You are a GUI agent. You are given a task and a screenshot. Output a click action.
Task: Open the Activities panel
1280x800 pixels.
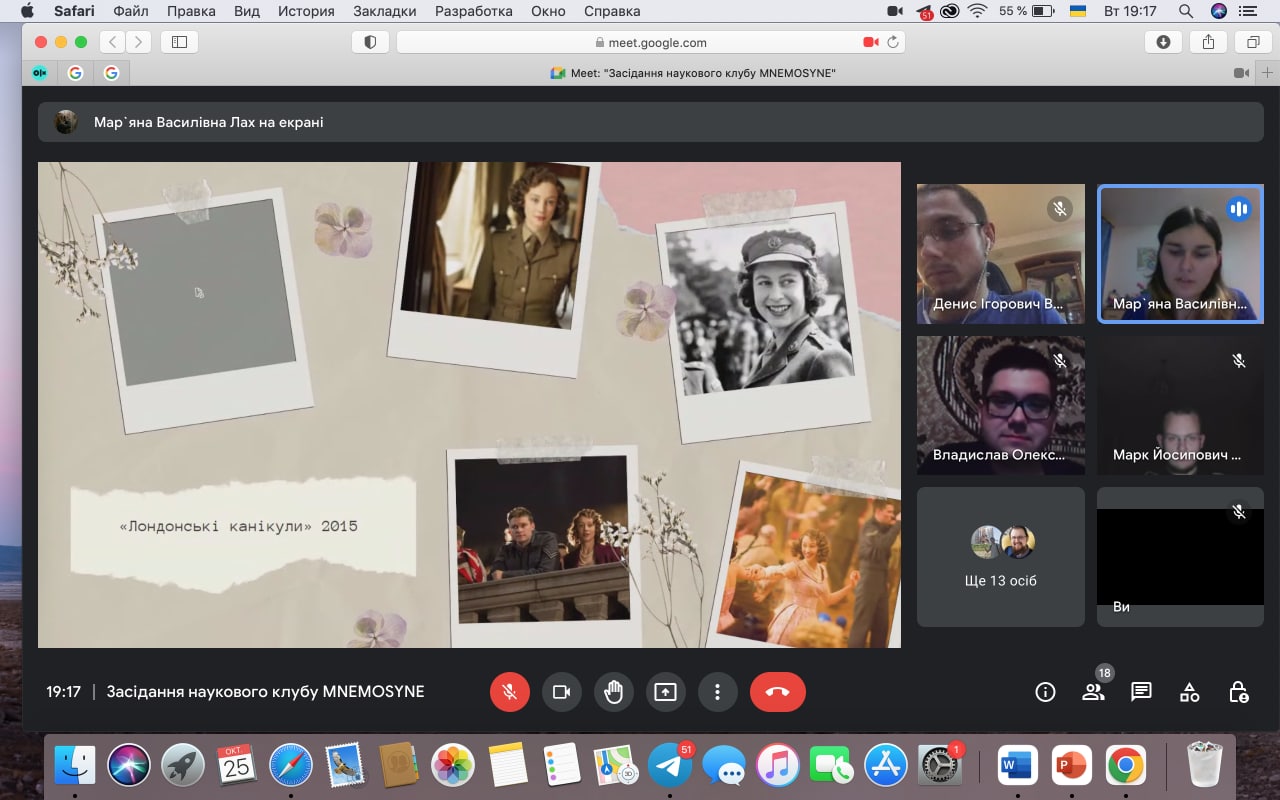tap(1189, 692)
